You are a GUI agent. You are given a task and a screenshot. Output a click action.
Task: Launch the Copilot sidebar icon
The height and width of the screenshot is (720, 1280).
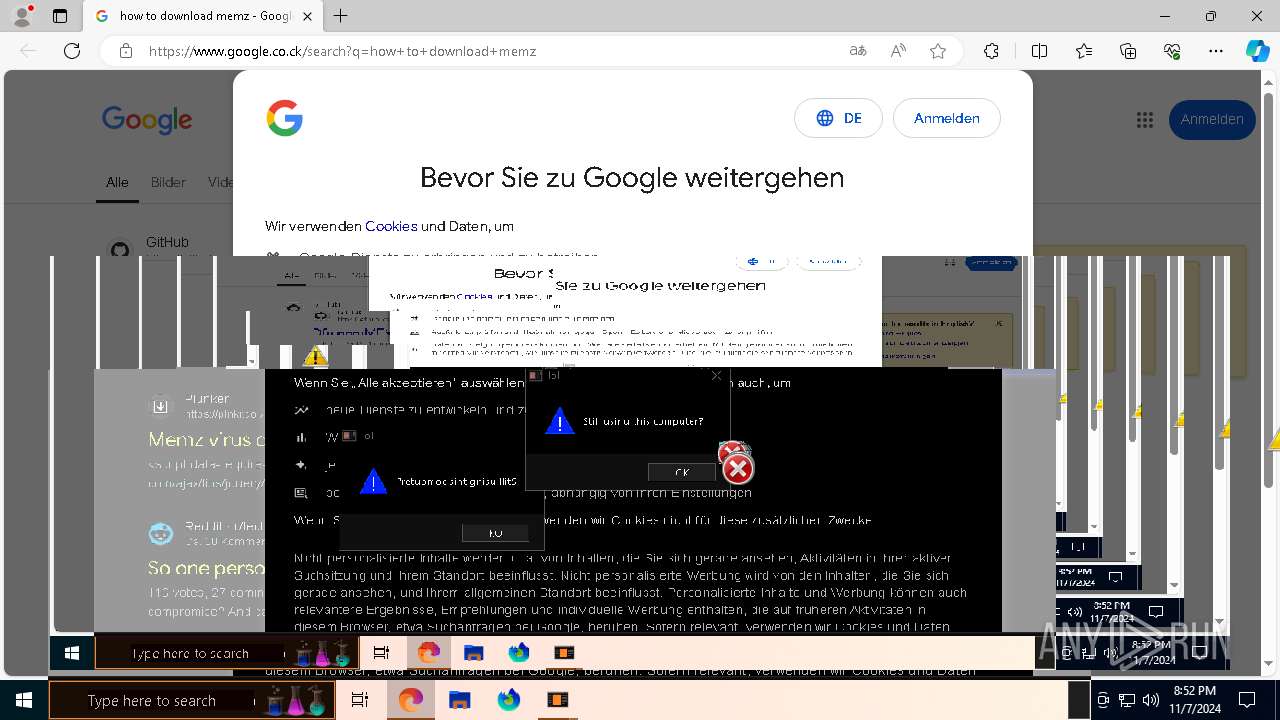point(1257,51)
